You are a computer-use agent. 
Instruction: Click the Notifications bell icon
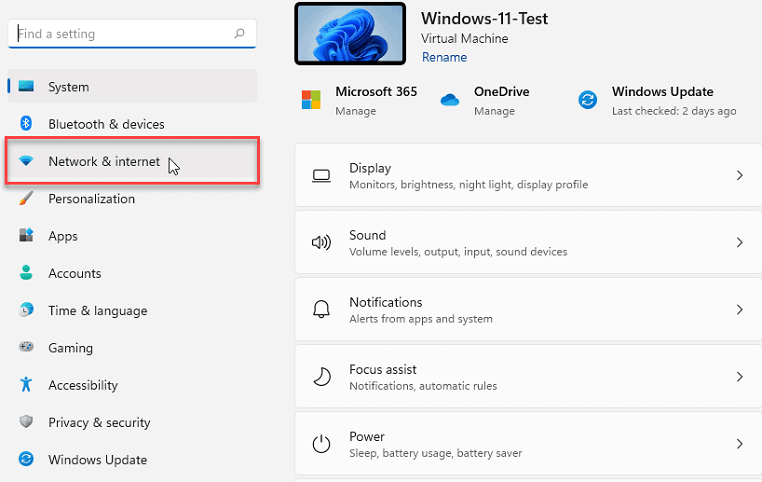tap(321, 309)
